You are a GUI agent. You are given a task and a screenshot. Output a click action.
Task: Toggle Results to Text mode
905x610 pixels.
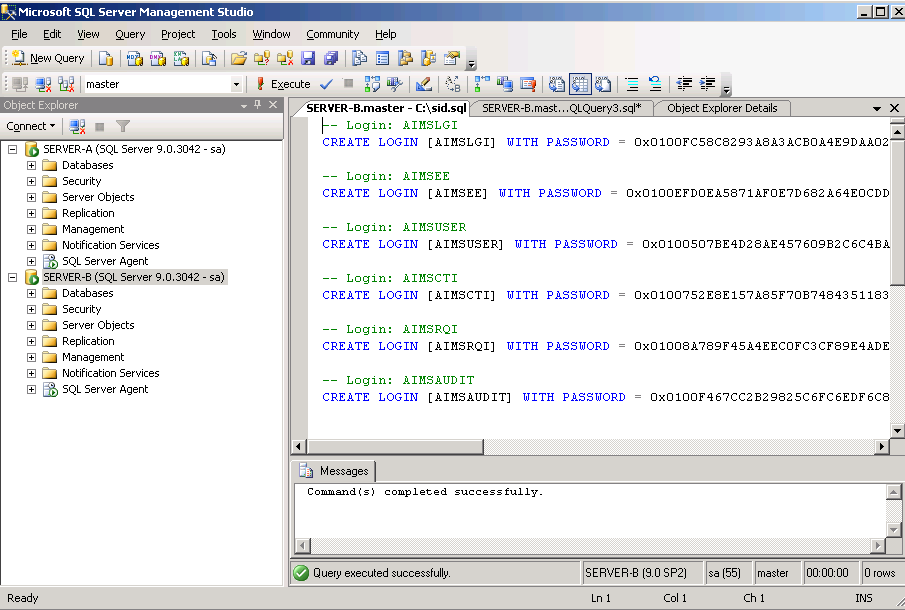click(557, 85)
